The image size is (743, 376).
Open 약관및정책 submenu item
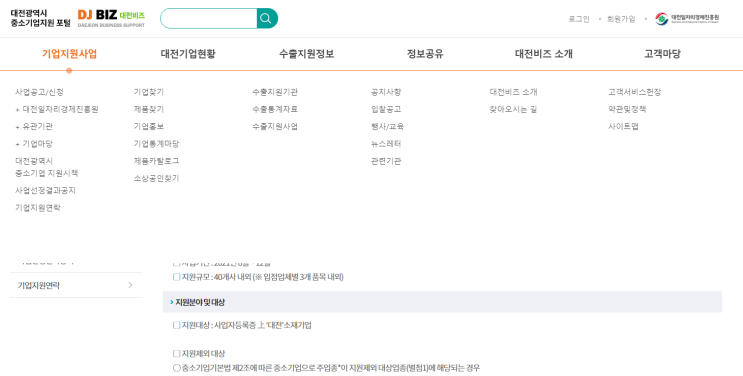point(627,110)
